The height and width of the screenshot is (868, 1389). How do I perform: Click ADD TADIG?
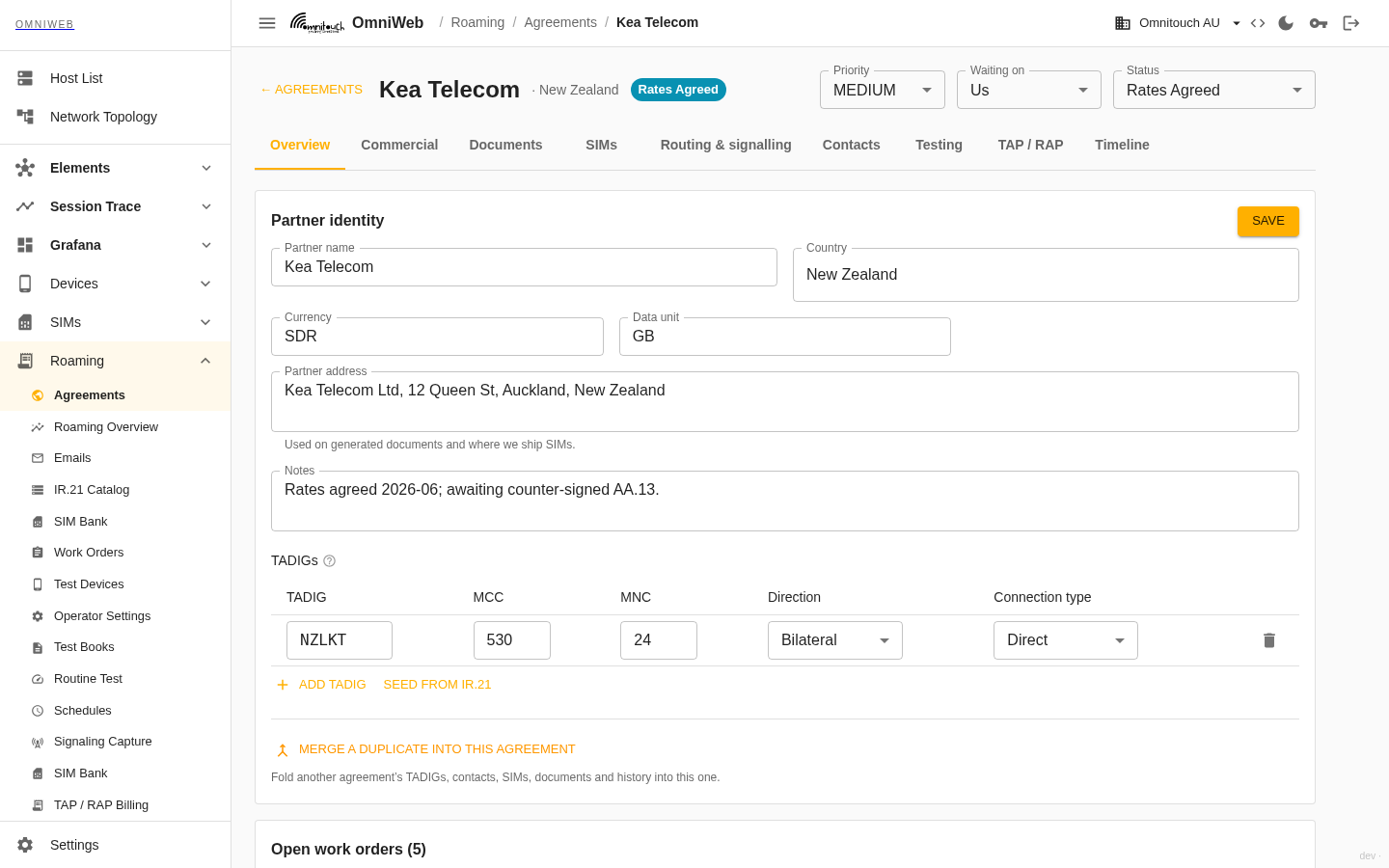[321, 685]
